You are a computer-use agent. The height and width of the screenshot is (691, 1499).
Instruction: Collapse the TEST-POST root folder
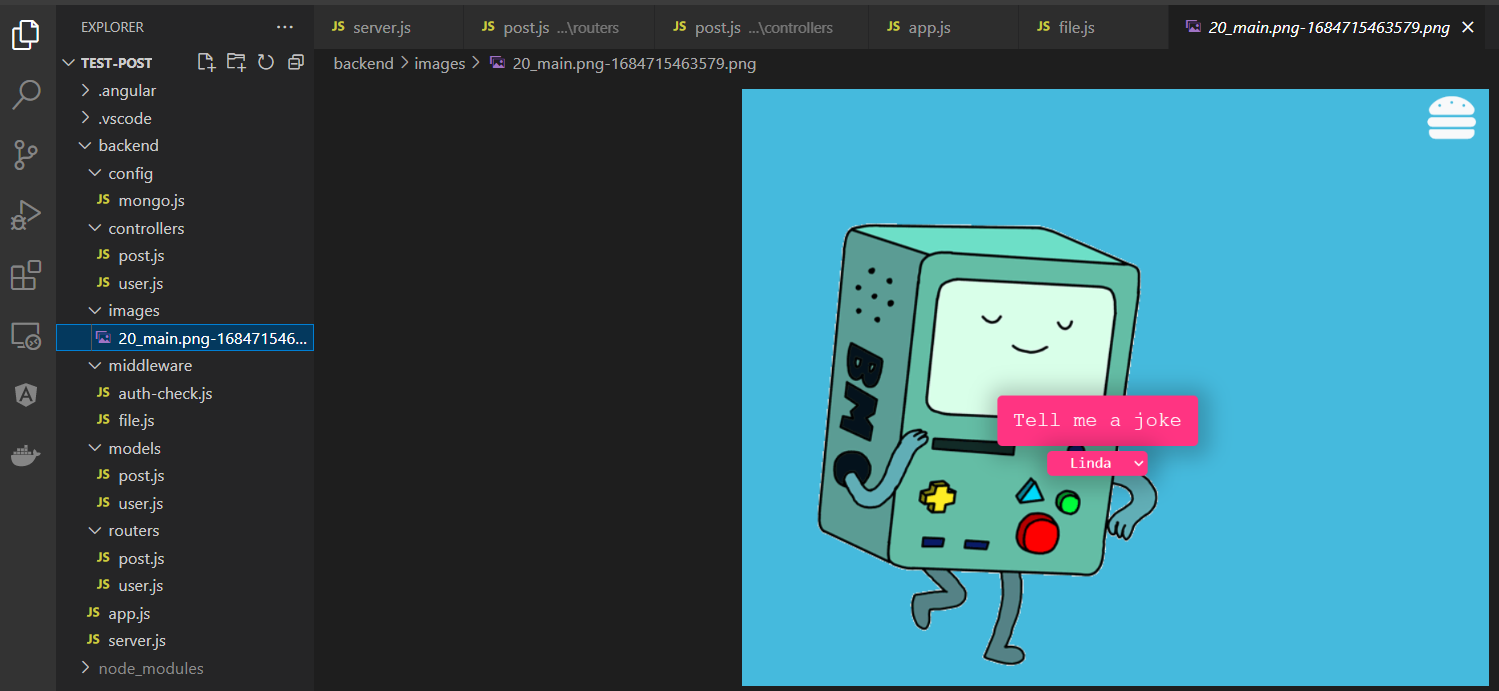click(68, 63)
